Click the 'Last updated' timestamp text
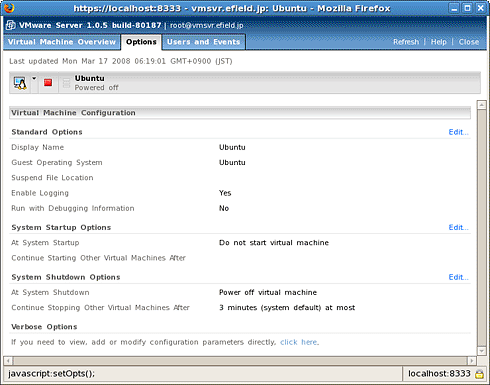 click(121, 61)
